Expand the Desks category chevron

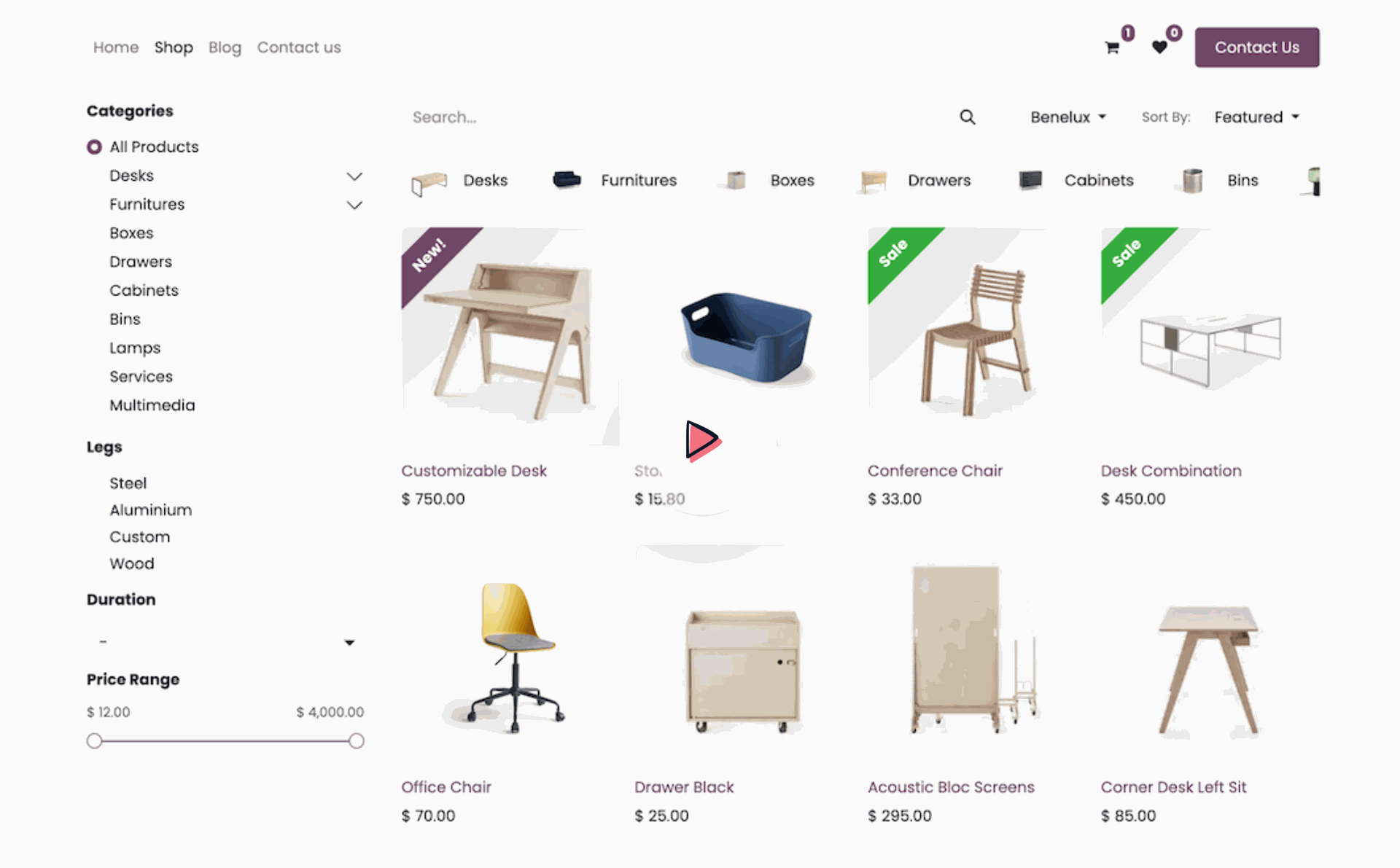[x=354, y=176]
